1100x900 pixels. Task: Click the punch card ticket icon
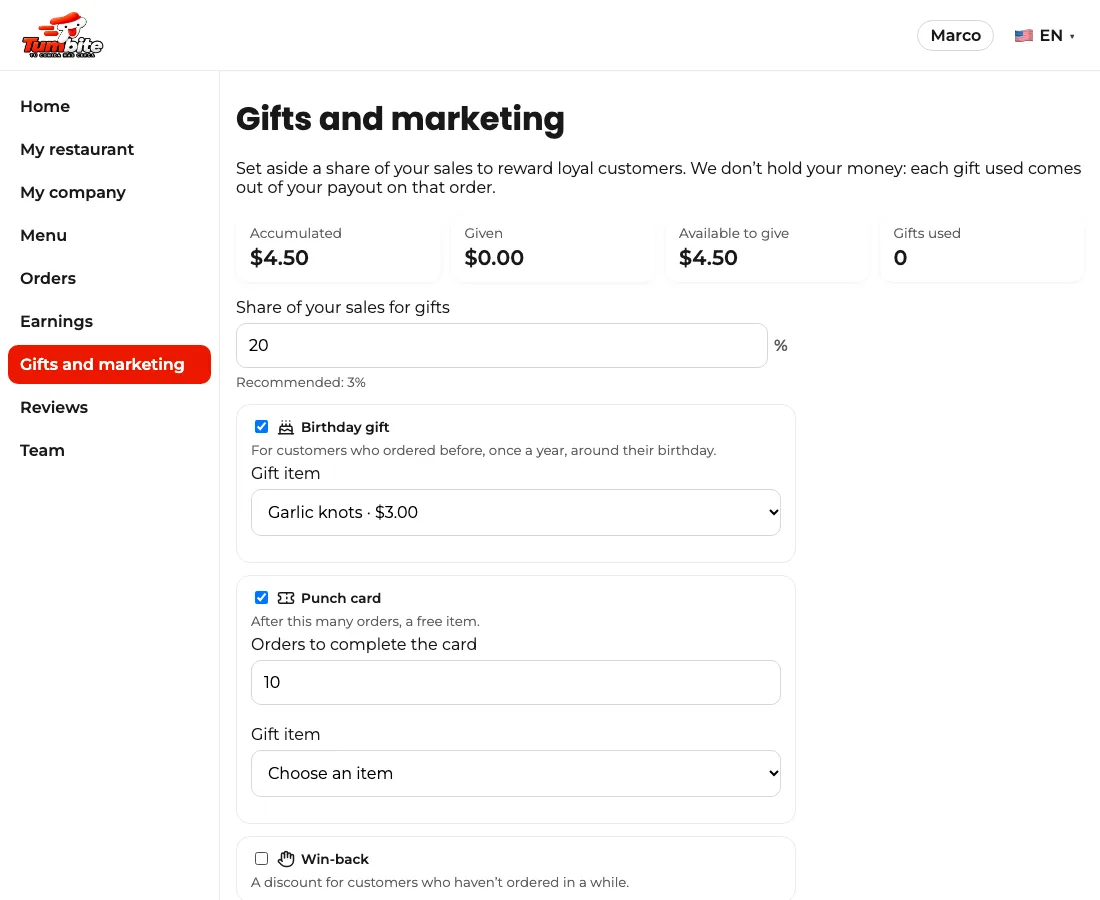pos(286,598)
